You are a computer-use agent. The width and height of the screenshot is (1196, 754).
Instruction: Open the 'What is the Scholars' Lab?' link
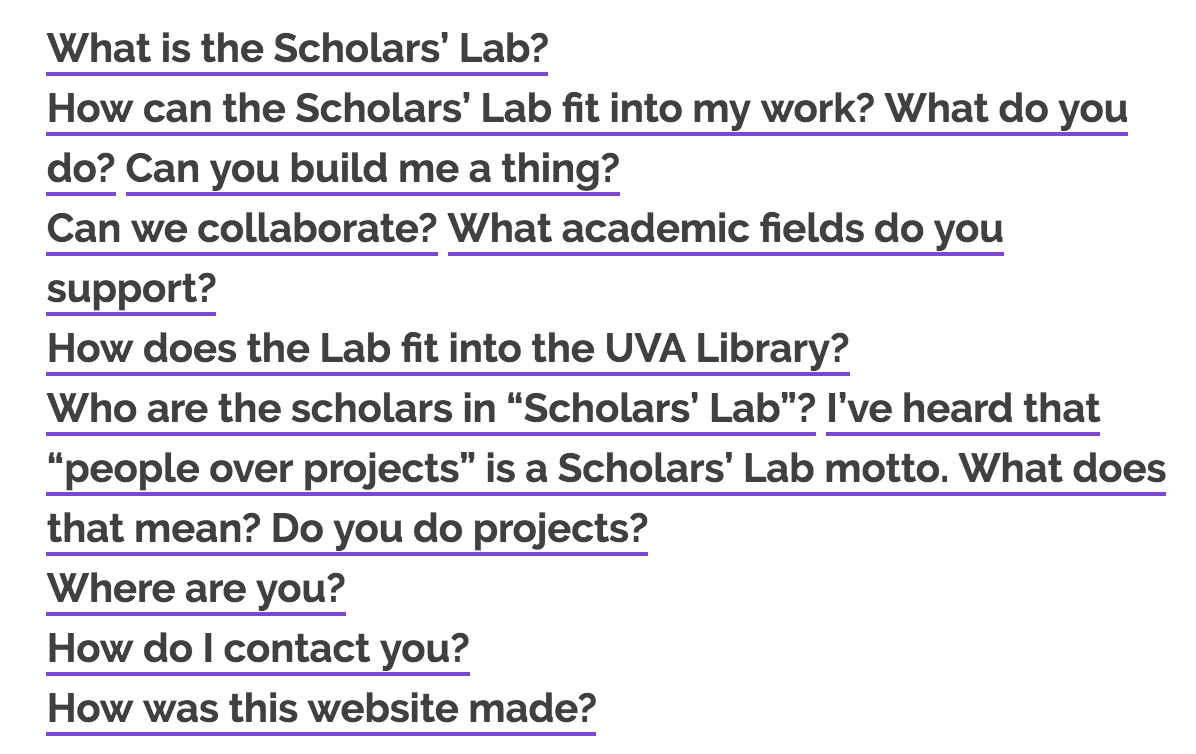click(297, 48)
